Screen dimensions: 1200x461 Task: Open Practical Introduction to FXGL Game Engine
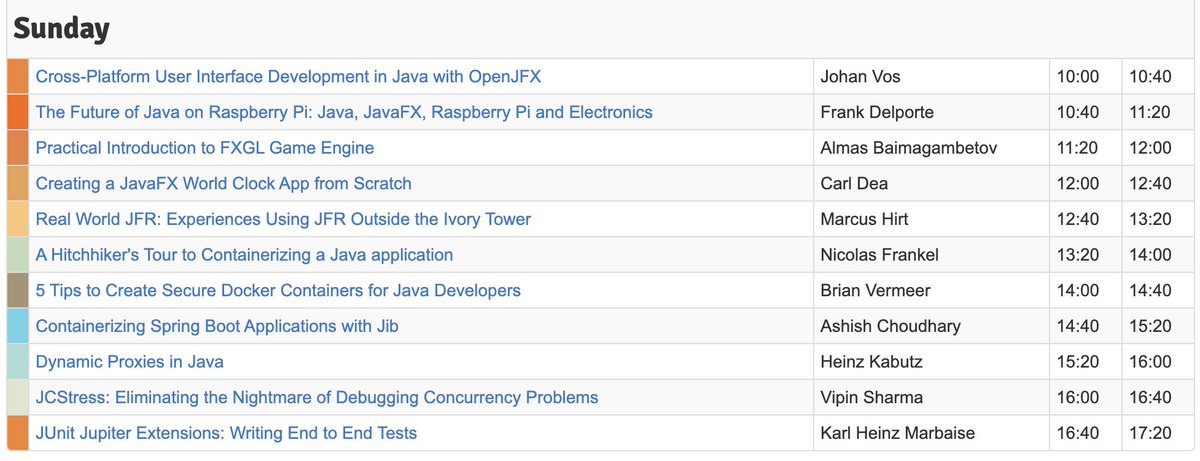[x=205, y=148]
